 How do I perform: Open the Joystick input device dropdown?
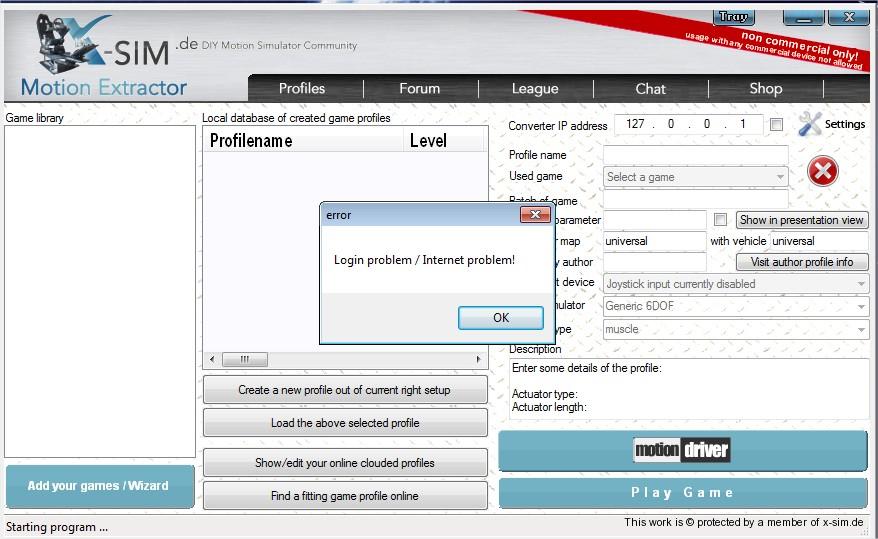click(861, 284)
